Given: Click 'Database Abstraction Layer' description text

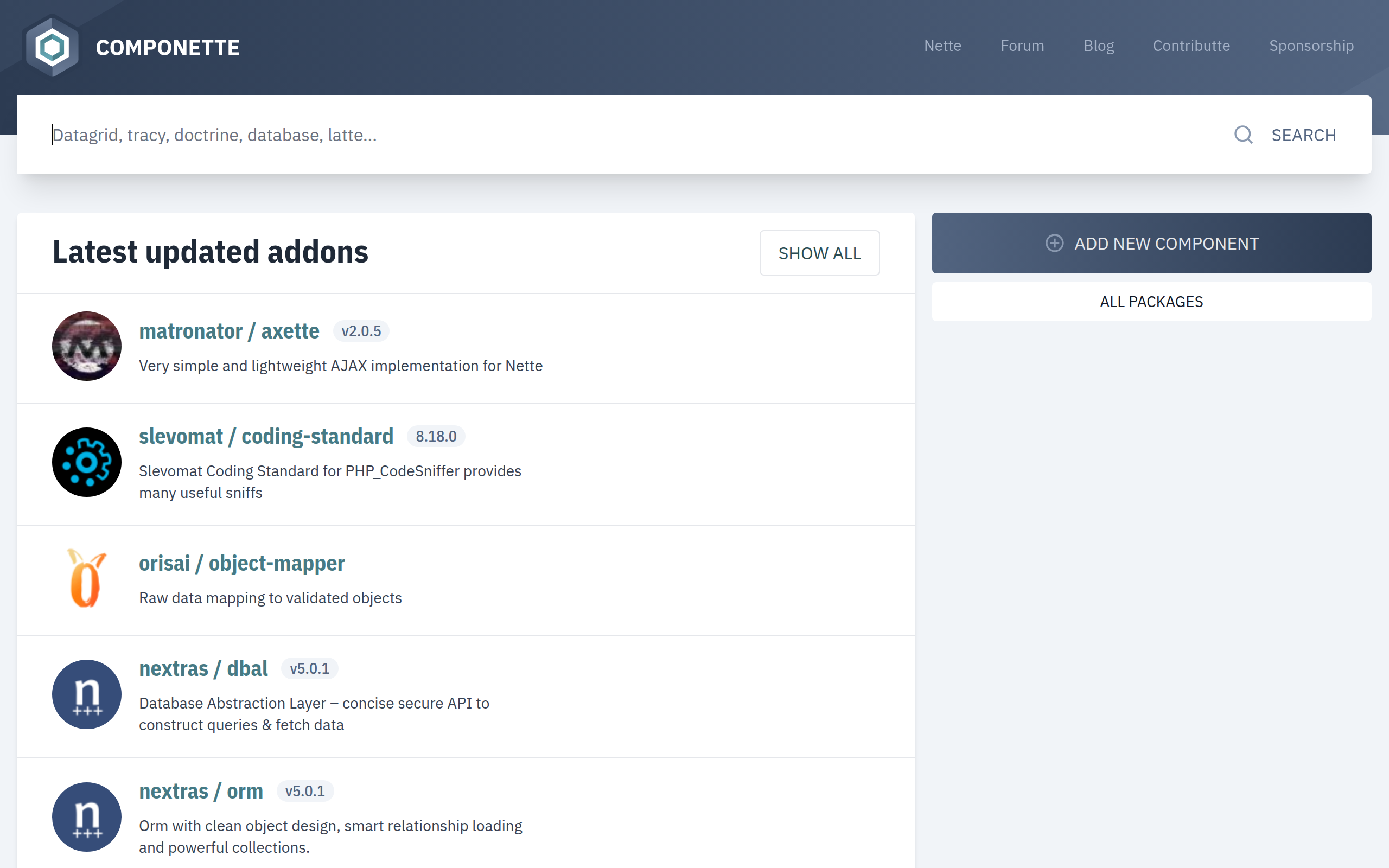Looking at the screenshot, I should coord(314,714).
